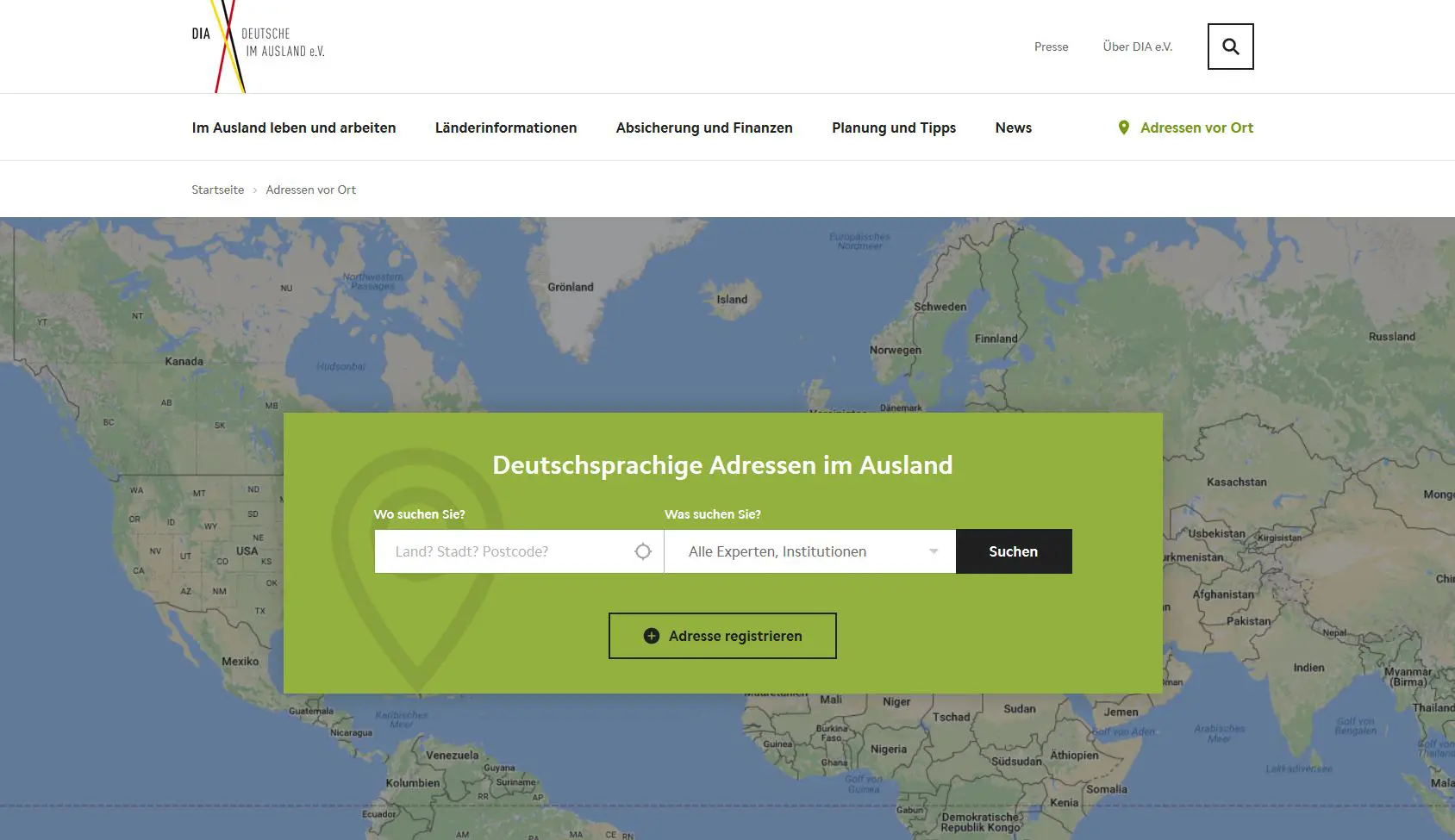Viewport: 1455px width, 840px height.
Task: Click the Äthiopien label on map
Action: click(x=1073, y=755)
